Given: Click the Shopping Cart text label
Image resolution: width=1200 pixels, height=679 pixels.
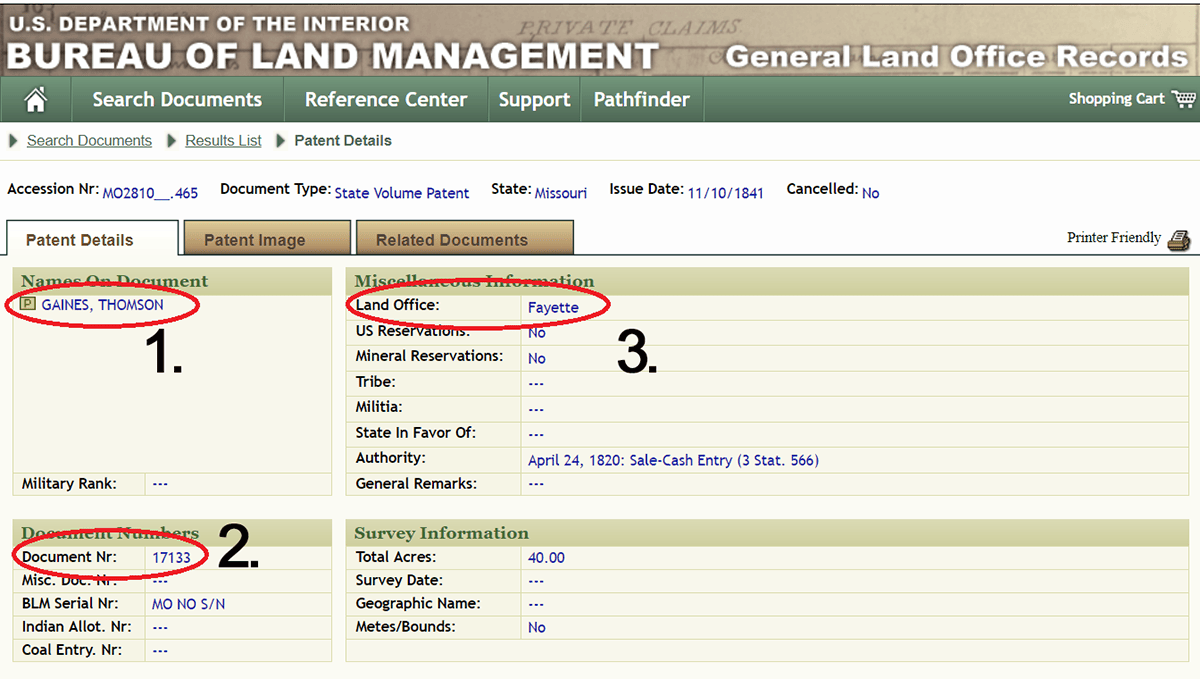Looking at the screenshot, I should click(1116, 99).
